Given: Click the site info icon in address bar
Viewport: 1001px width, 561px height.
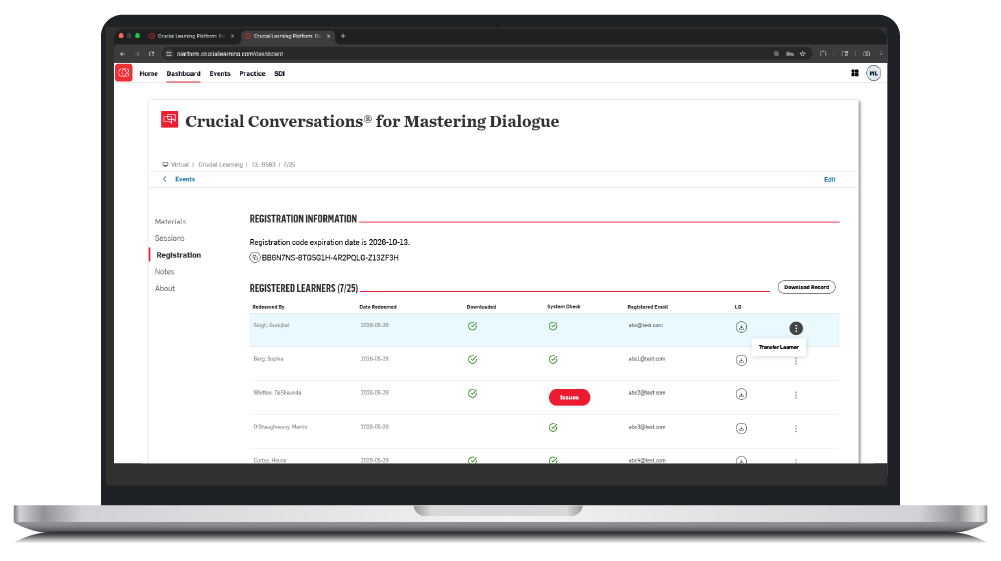Looking at the screenshot, I should coord(169,54).
